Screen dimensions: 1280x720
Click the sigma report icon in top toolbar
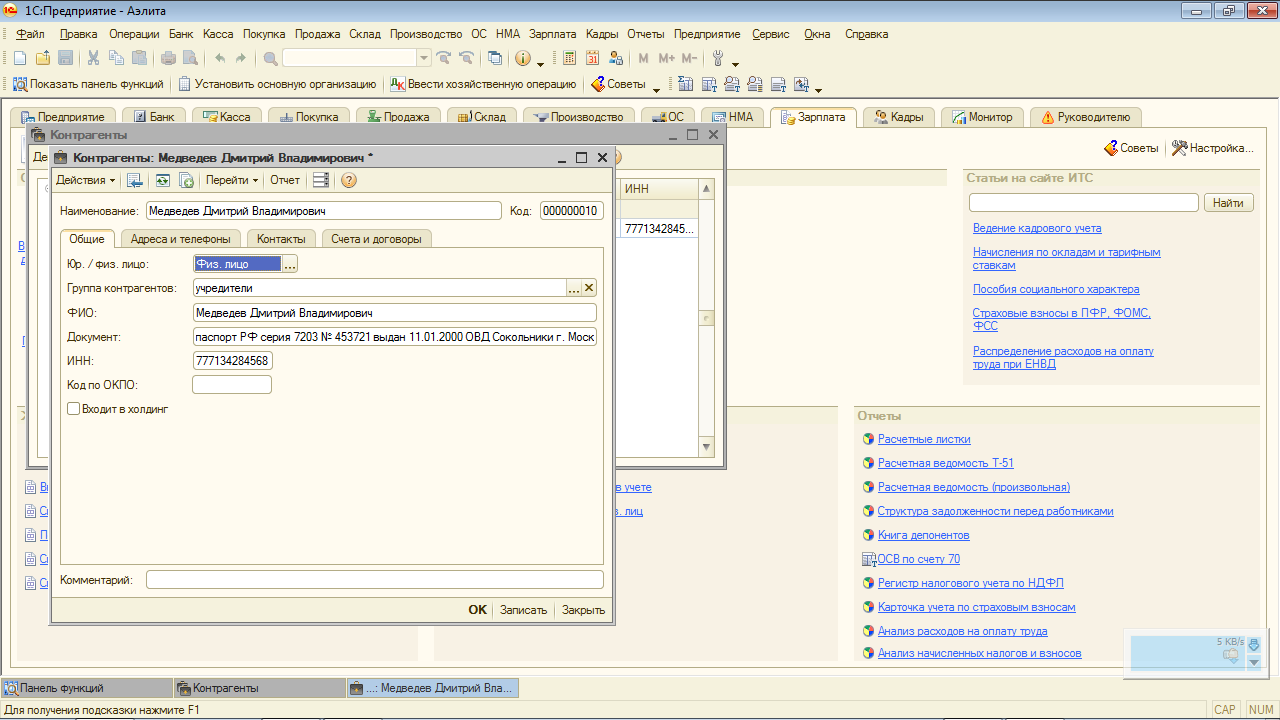[686, 84]
